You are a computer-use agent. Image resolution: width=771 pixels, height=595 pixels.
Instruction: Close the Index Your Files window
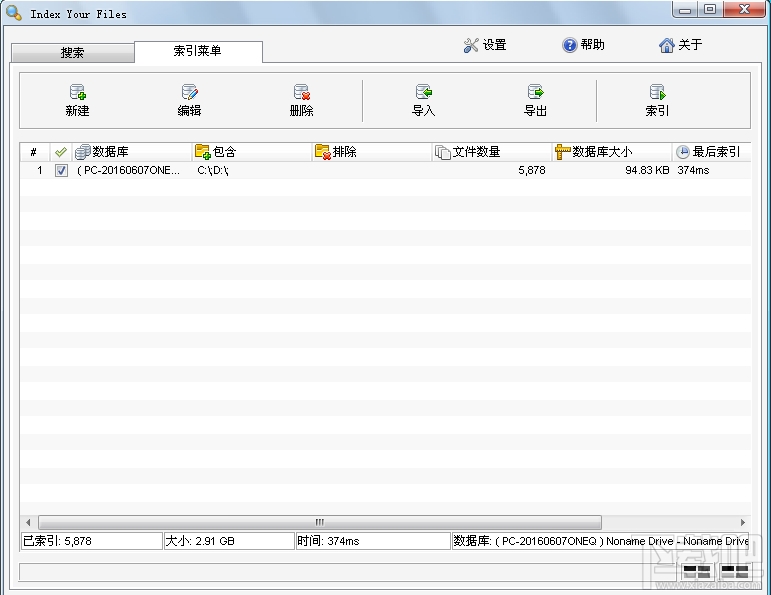[744, 10]
